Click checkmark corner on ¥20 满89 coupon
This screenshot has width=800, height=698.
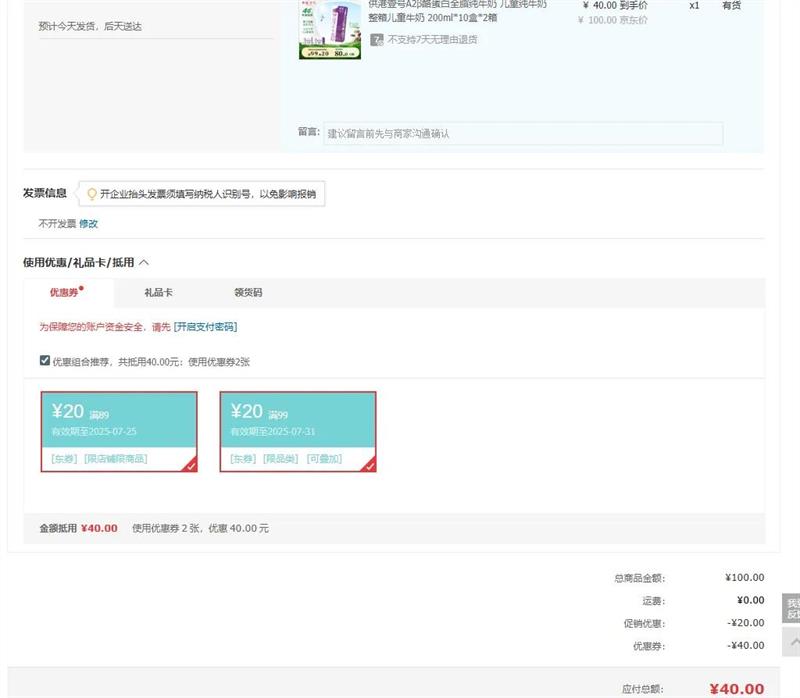tap(190, 465)
